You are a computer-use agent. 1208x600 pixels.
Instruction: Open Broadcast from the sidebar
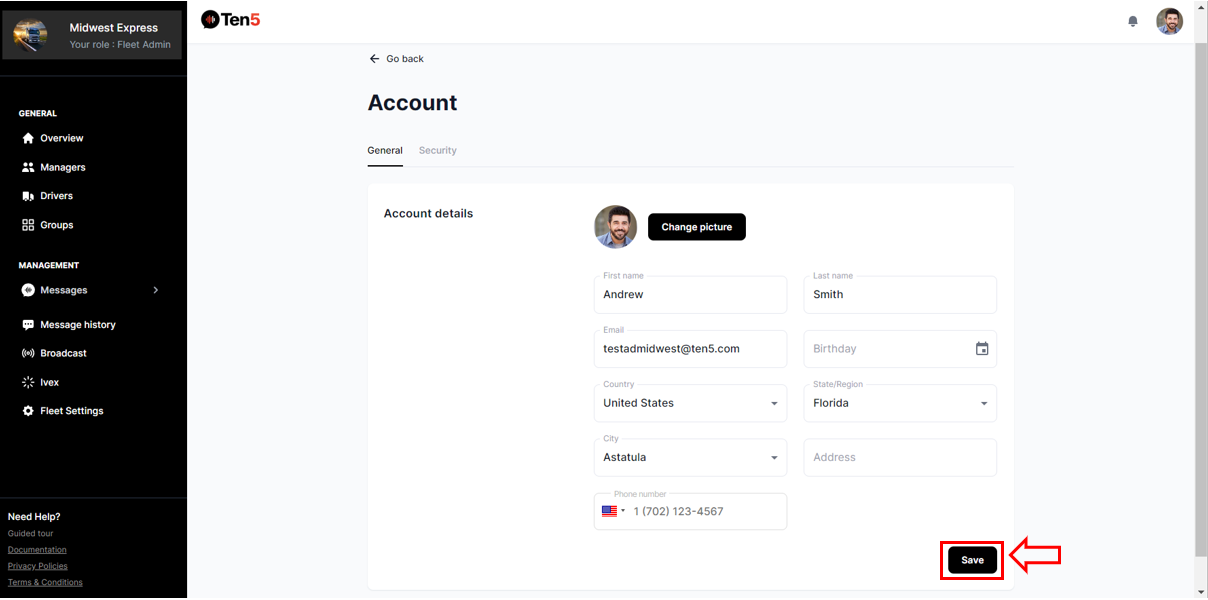coord(63,353)
